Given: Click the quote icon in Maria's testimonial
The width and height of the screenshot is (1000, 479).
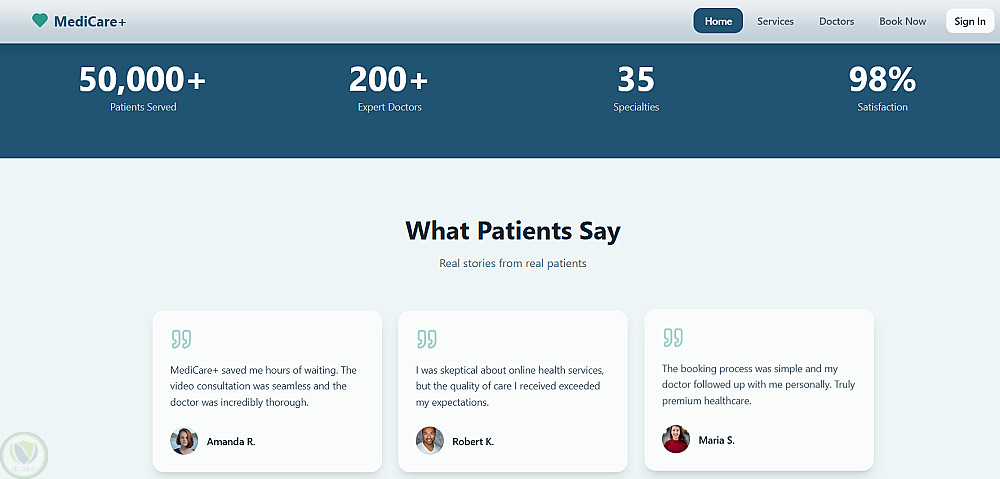Looking at the screenshot, I should click(x=673, y=337).
